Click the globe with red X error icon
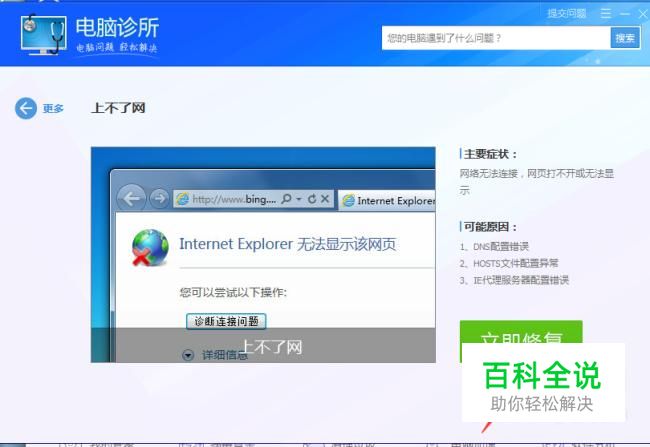This screenshot has height=447, width=650. [150, 248]
